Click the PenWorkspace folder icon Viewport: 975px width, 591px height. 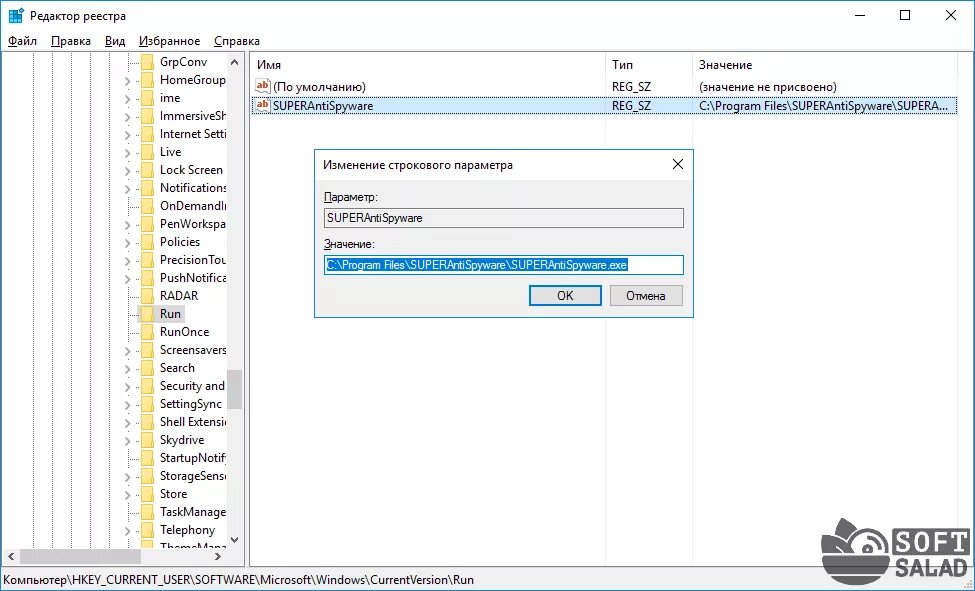pyautogui.click(x=147, y=223)
